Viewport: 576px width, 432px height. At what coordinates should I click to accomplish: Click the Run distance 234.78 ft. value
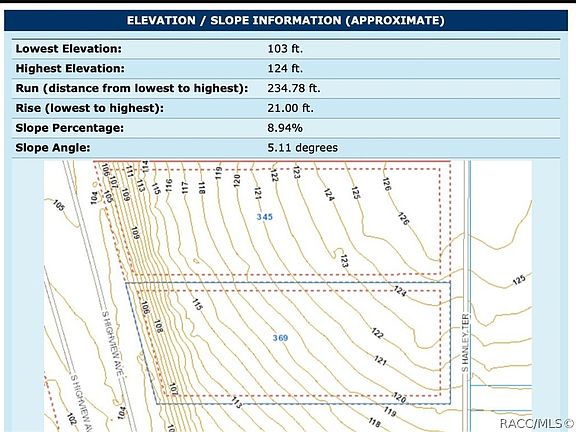click(x=294, y=88)
